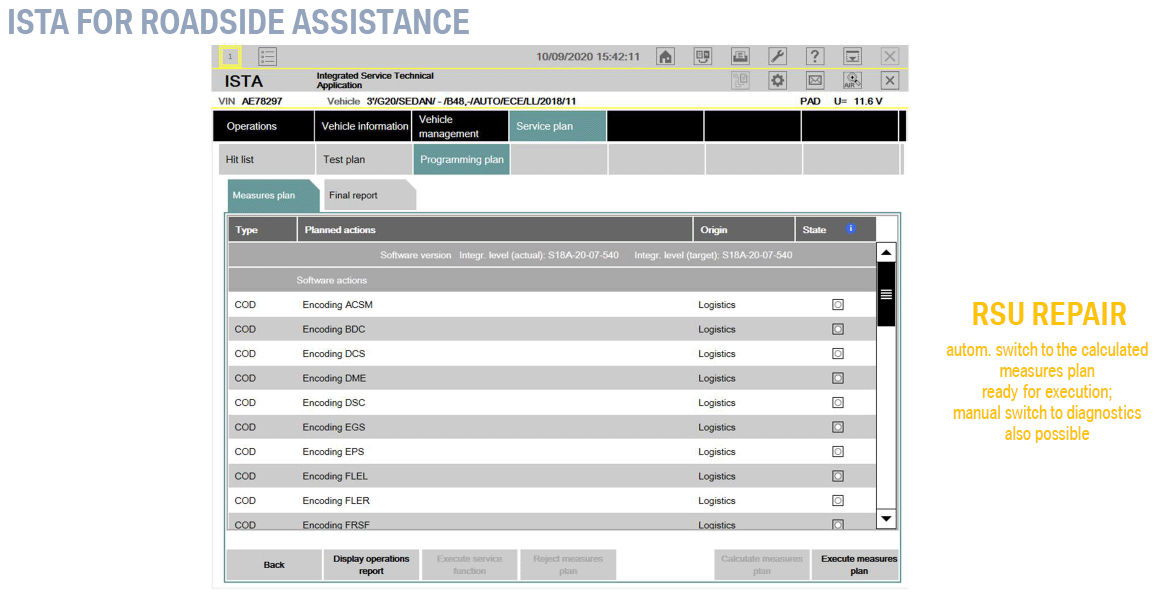The image size is (1157, 599).
Task: Toggle state checkbox for Encoding FLER
Action: click(837, 500)
